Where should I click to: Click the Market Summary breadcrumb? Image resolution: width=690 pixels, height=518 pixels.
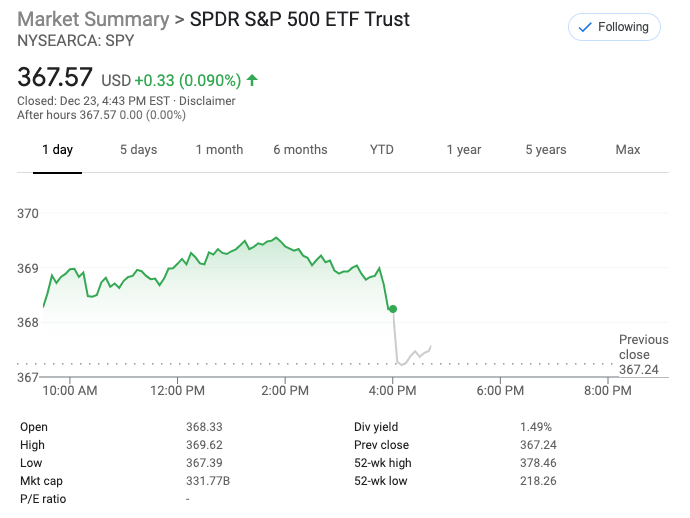pos(93,20)
